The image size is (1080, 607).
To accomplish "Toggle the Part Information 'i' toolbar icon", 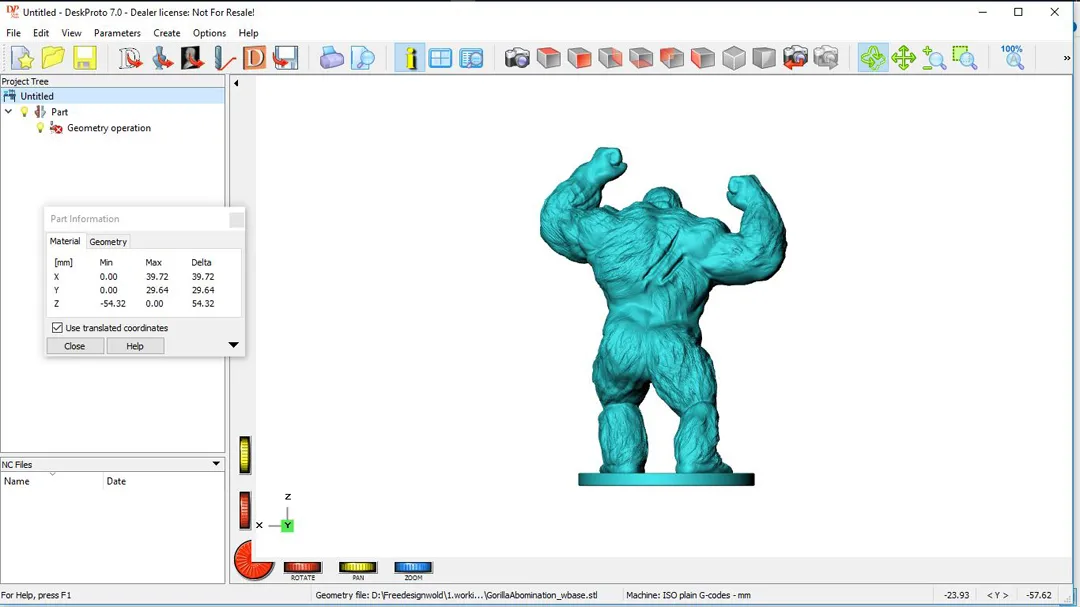I will [x=410, y=59].
